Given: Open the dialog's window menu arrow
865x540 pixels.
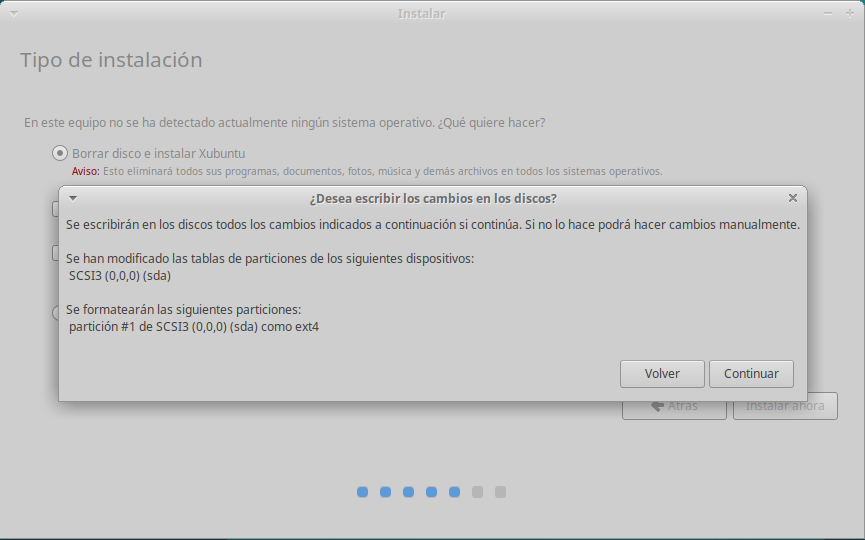Looking at the screenshot, I should coord(73,198).
